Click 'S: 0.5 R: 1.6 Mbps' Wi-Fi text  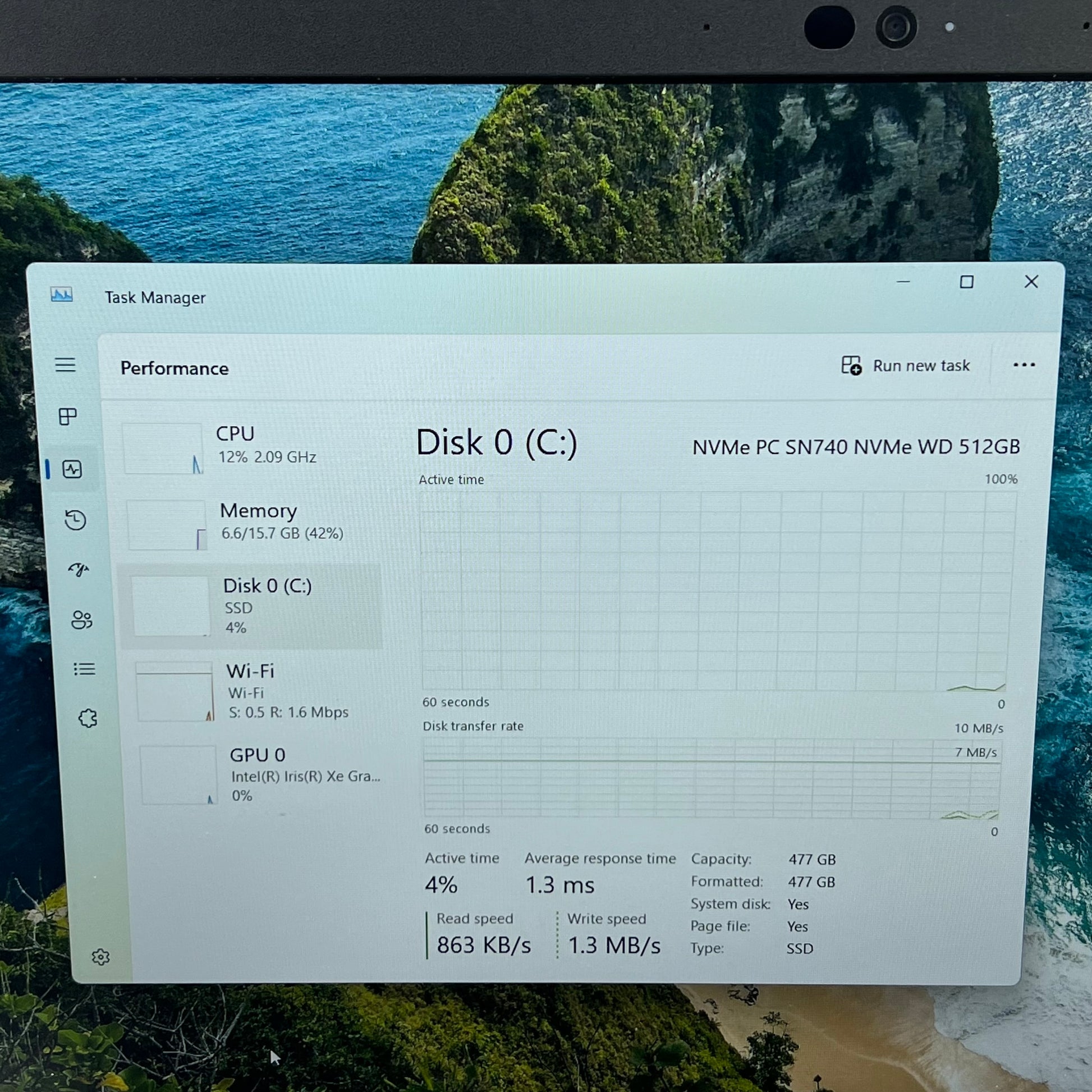point(288,712)
